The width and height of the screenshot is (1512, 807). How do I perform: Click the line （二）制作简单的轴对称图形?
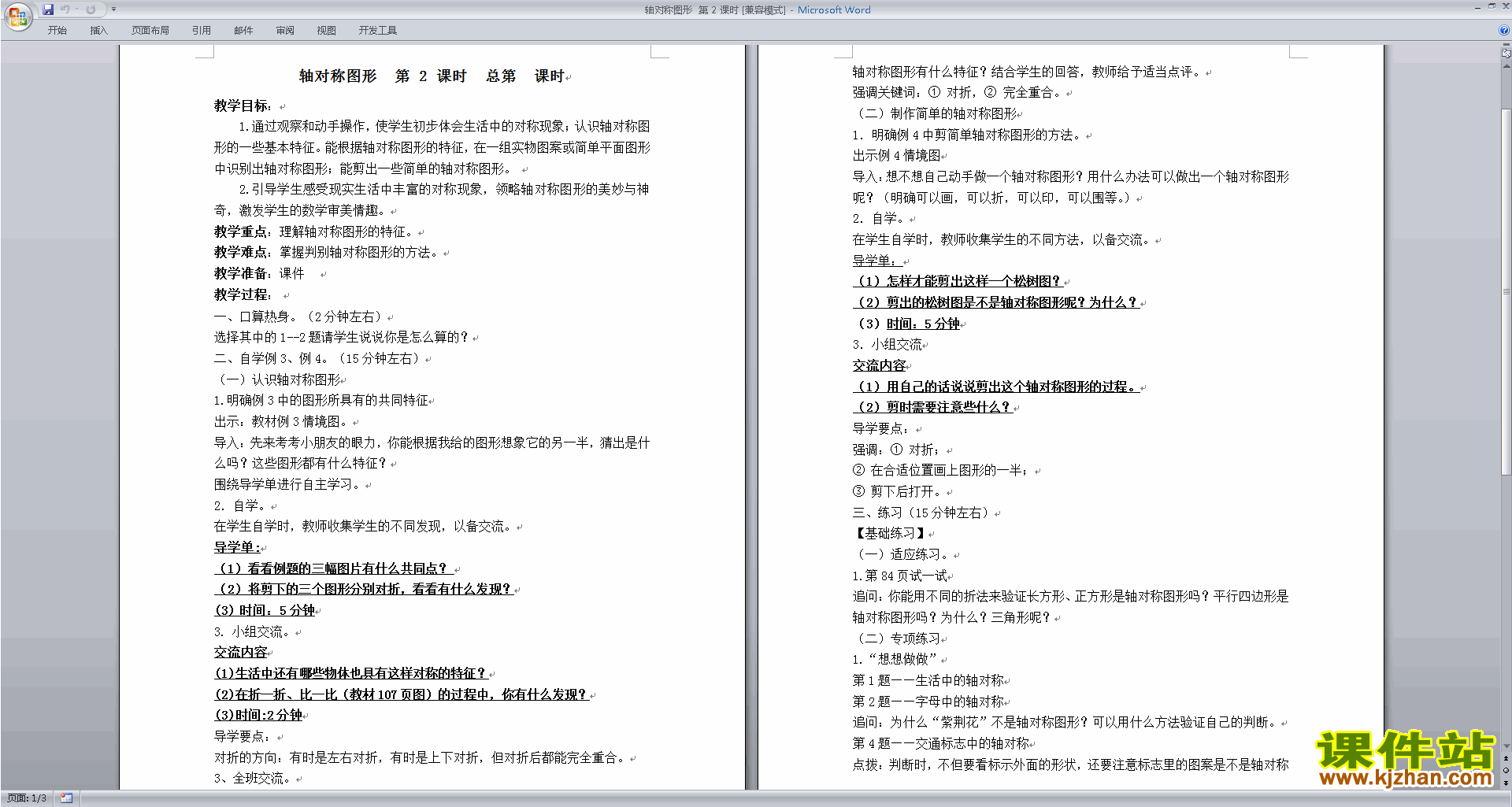coord(935,113)
